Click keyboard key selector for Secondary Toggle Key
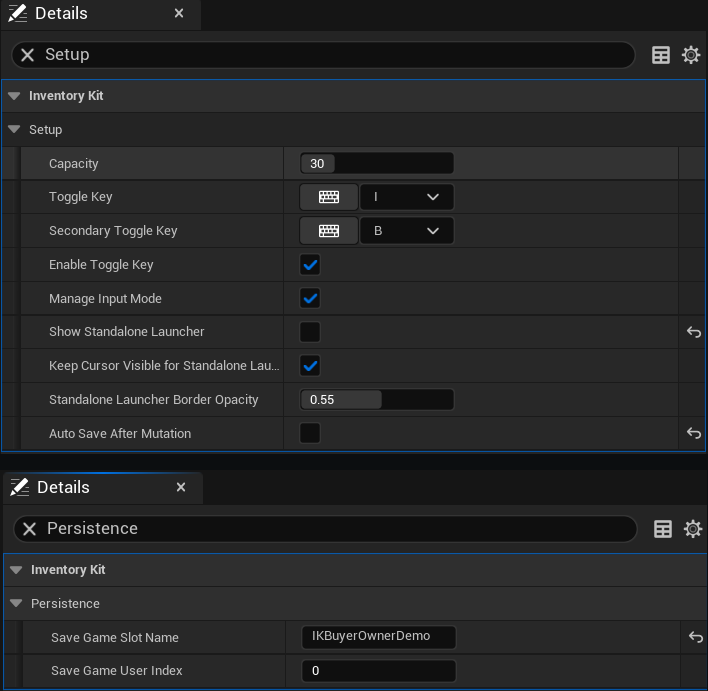 coord(329,231)
